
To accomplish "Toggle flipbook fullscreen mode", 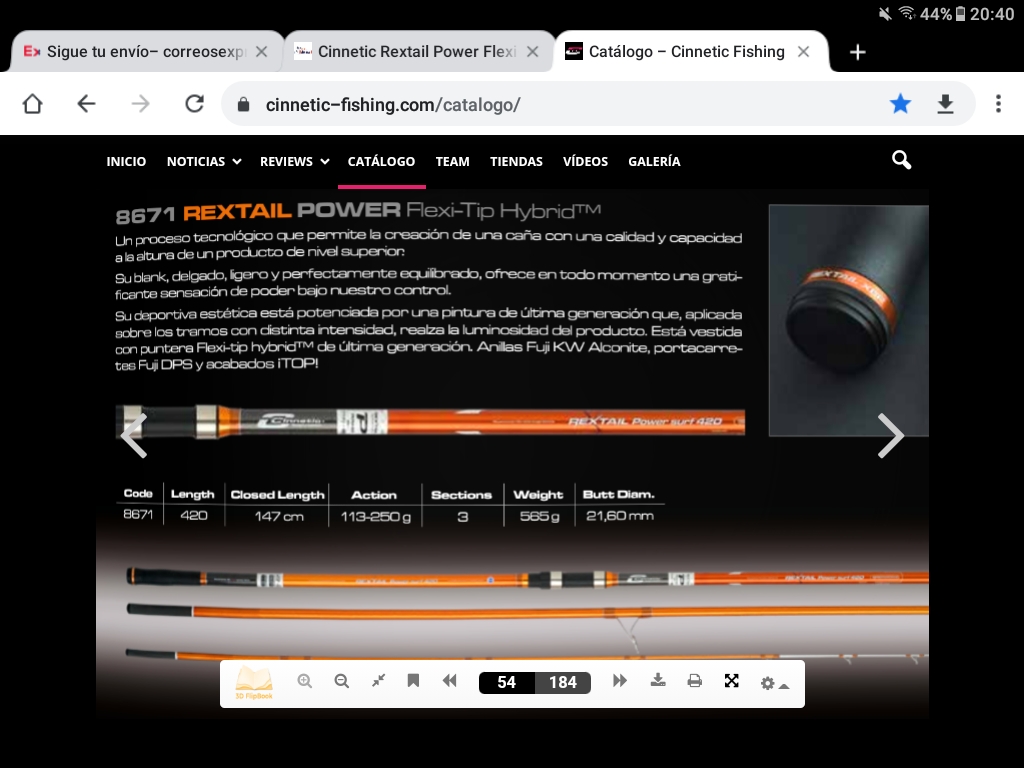I will (x=731, y=681).
